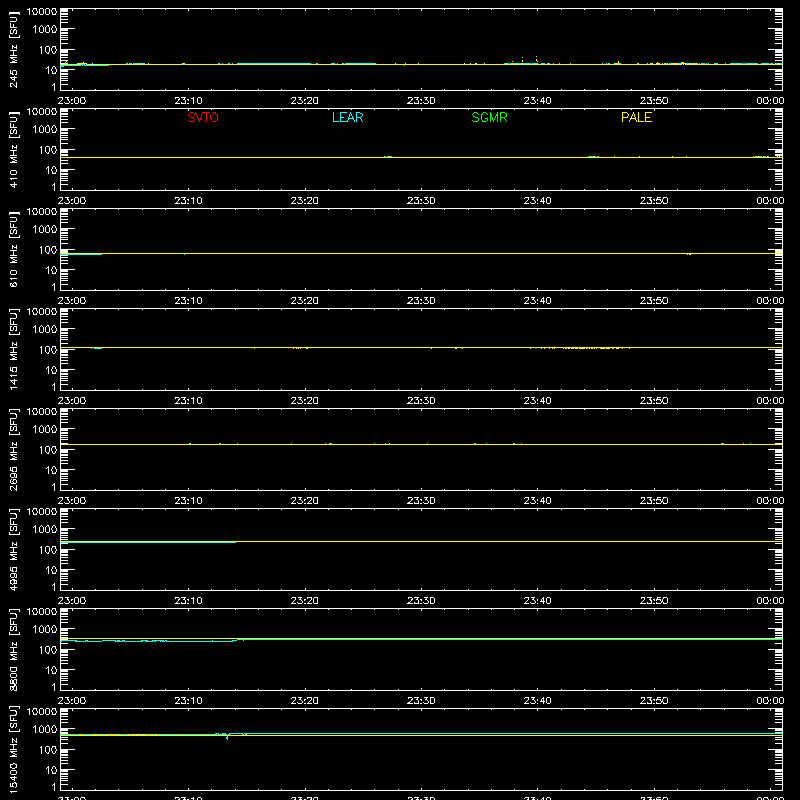Click 23:30 label under the 410 MHz plot
Screen dimensions: 800x800
tap(421, 201)
